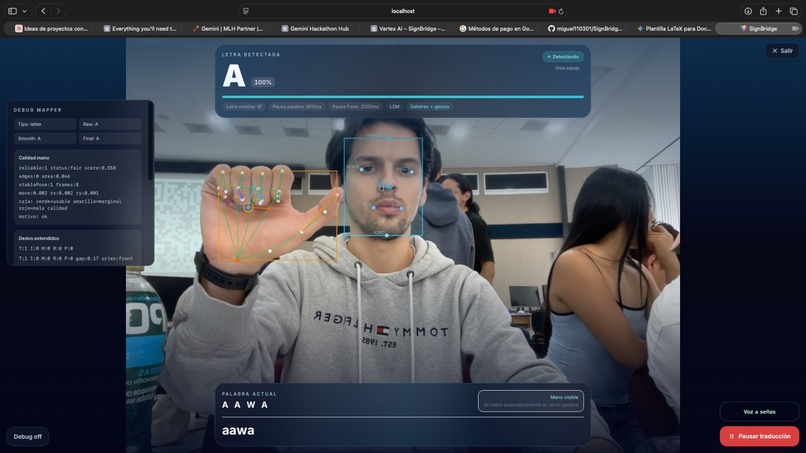Click the Detectando status badge
Viewport: 806px width, 453px height.
pyautogui.click(x=563, y=57)
